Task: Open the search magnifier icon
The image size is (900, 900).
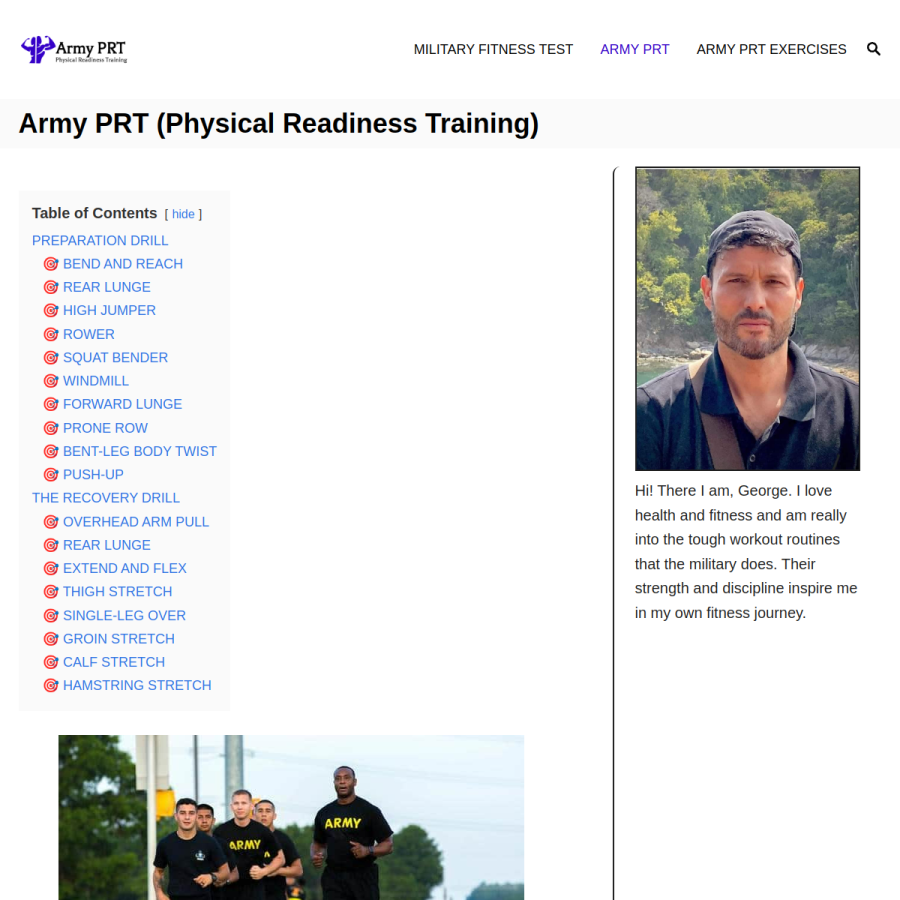Action: click(x=873, y=49)
